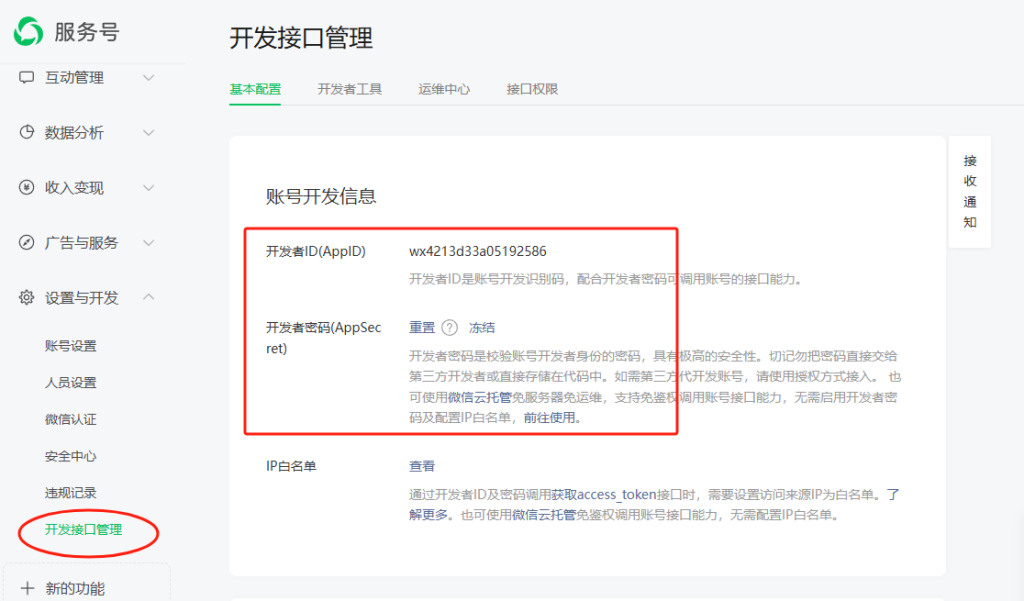The image size is (1024, 601).
Task: Click the 互动管理 menu label
Action: (74, 78)
